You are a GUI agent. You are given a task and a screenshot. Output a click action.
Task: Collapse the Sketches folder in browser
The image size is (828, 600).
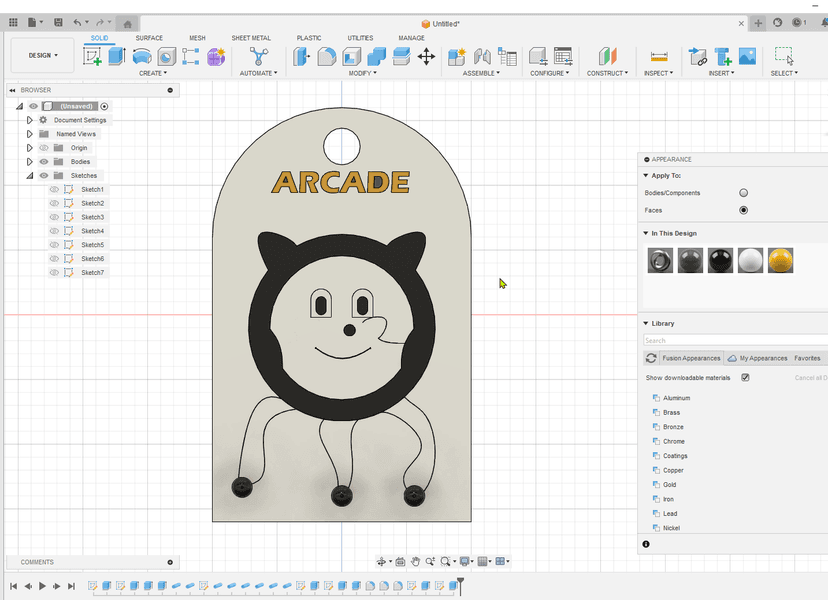pos(30,176)
